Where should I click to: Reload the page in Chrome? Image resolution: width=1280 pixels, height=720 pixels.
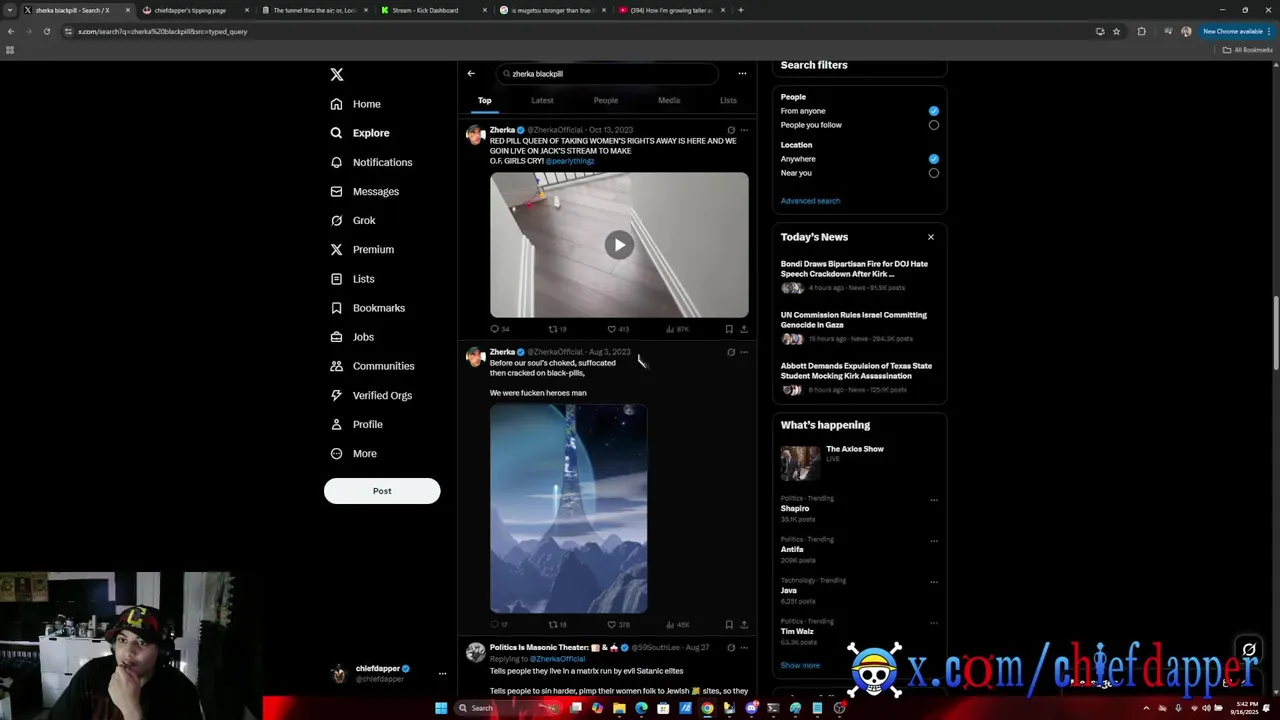46,31
